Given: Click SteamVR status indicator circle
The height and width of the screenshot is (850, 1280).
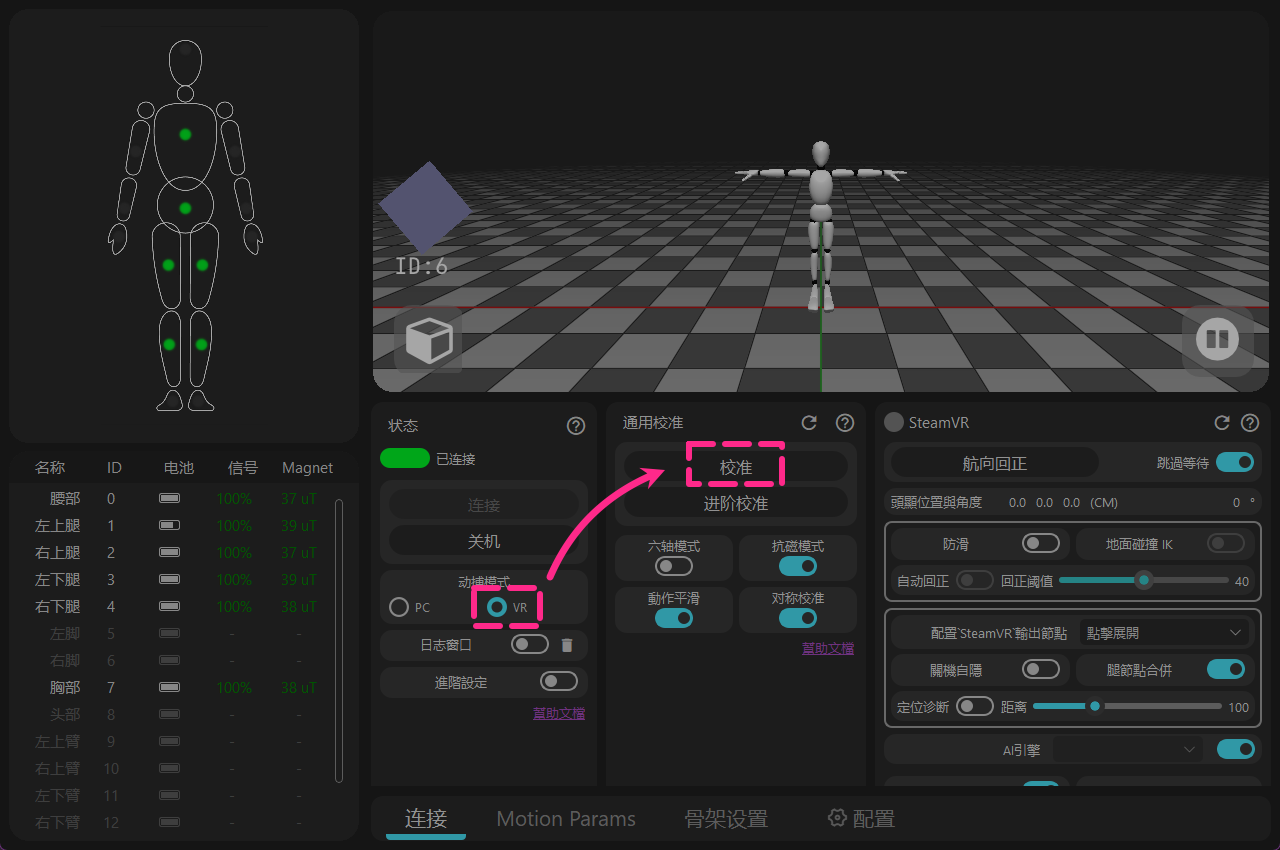Looking at the screenshot, I should click(x=894, y=423).
